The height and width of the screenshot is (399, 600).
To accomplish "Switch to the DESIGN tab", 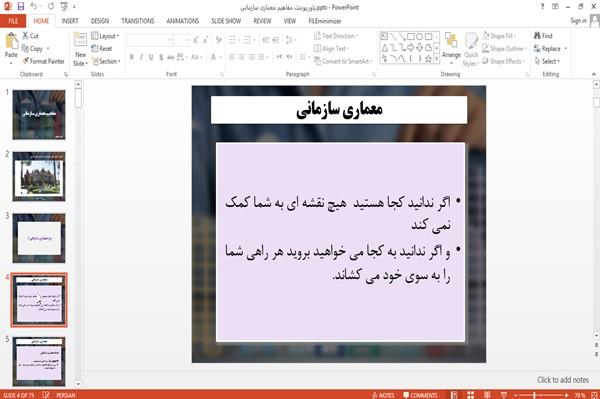I will click(100, 21).
